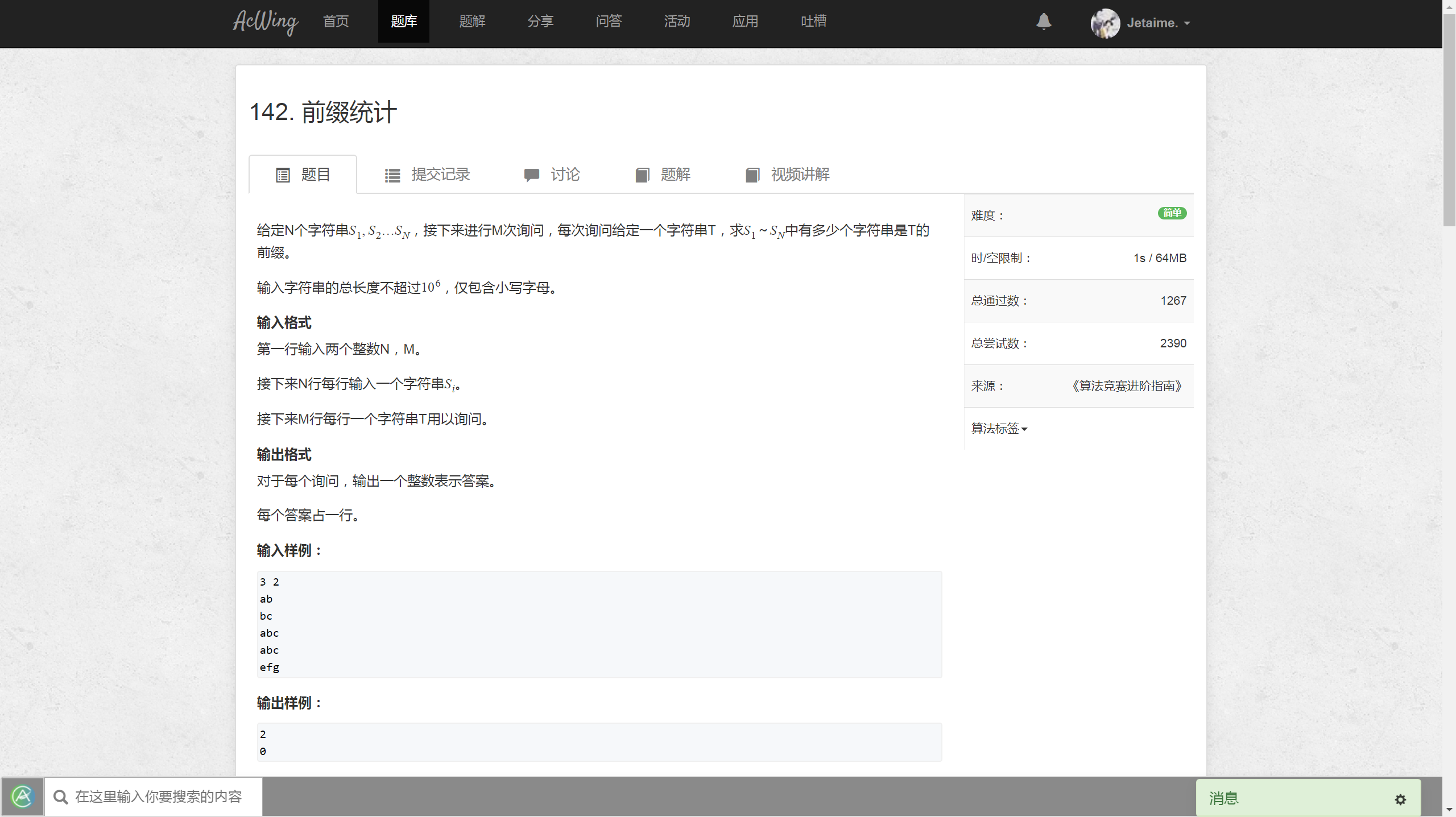1456x817 pixels.
Task: Click the 消息 button
Action: tap(1223, 798)
